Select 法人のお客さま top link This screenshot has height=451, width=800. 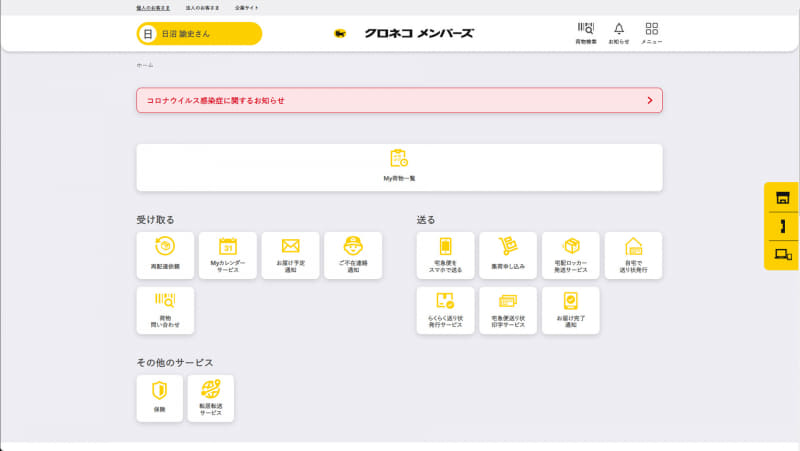202,8
